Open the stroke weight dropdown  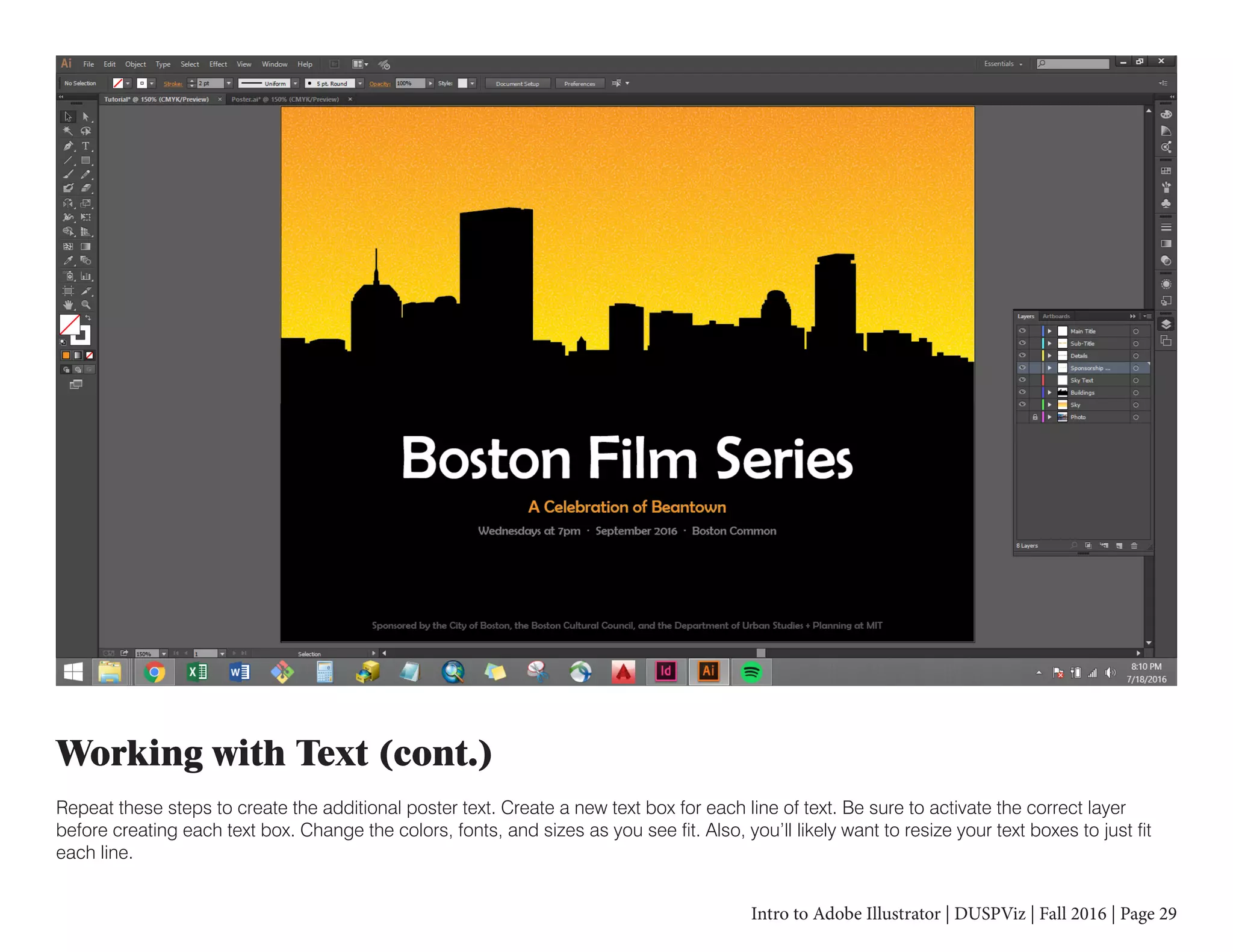(229, 84)
